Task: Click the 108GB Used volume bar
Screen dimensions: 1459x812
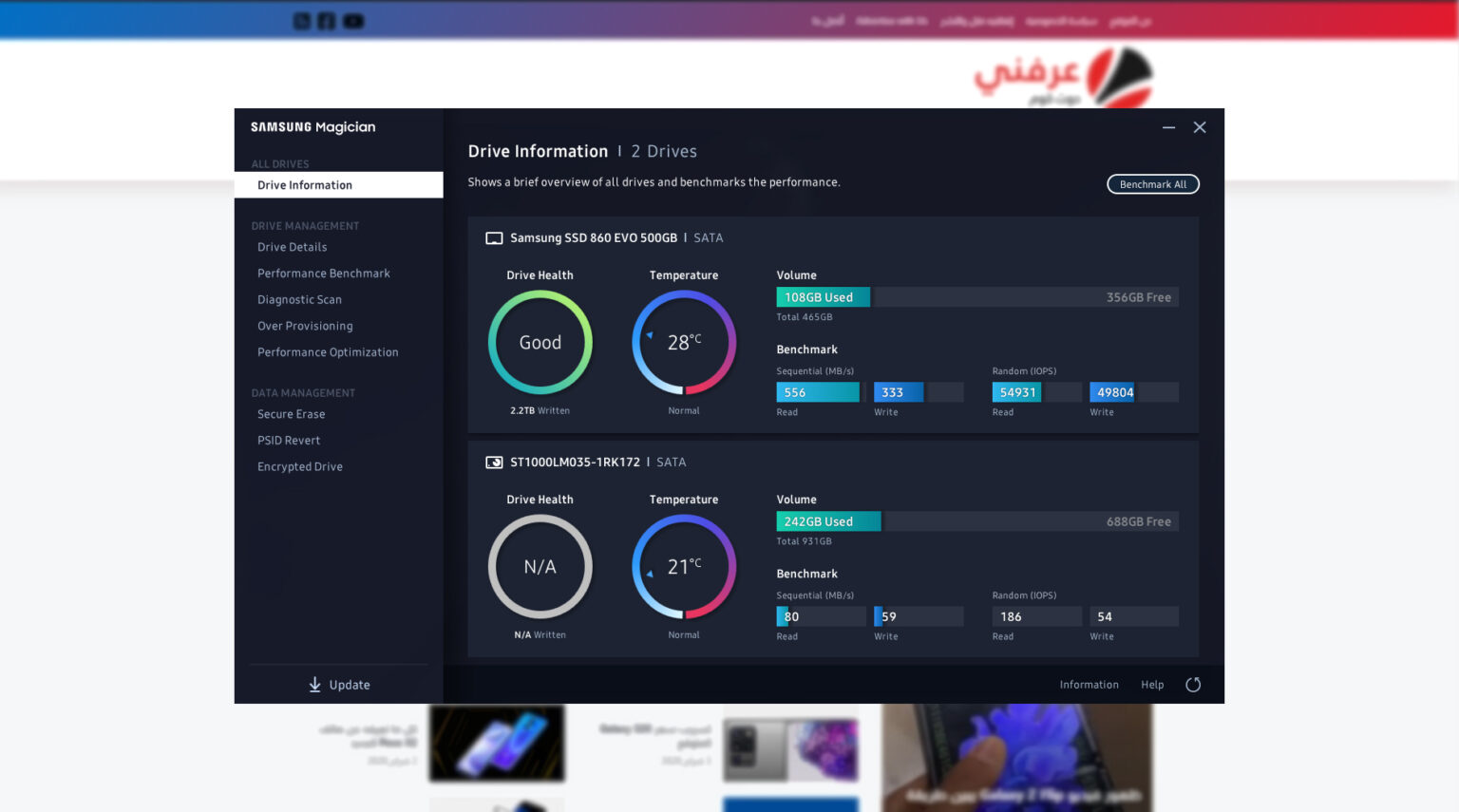Action: click(823, 297)
